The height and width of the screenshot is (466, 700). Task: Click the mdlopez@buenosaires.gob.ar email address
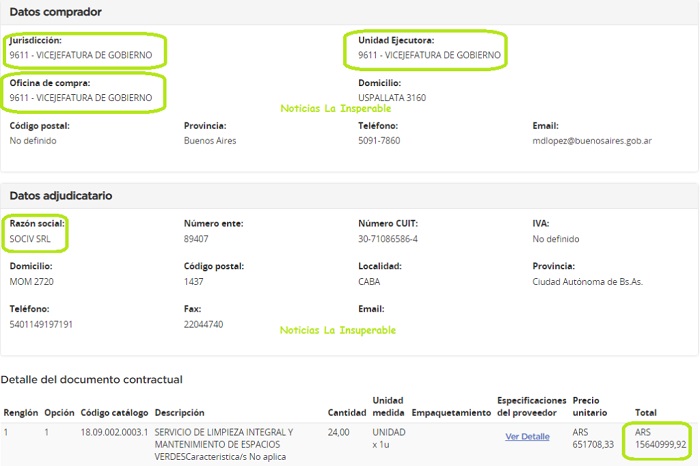pyautogui.click(x=592, y=141)
